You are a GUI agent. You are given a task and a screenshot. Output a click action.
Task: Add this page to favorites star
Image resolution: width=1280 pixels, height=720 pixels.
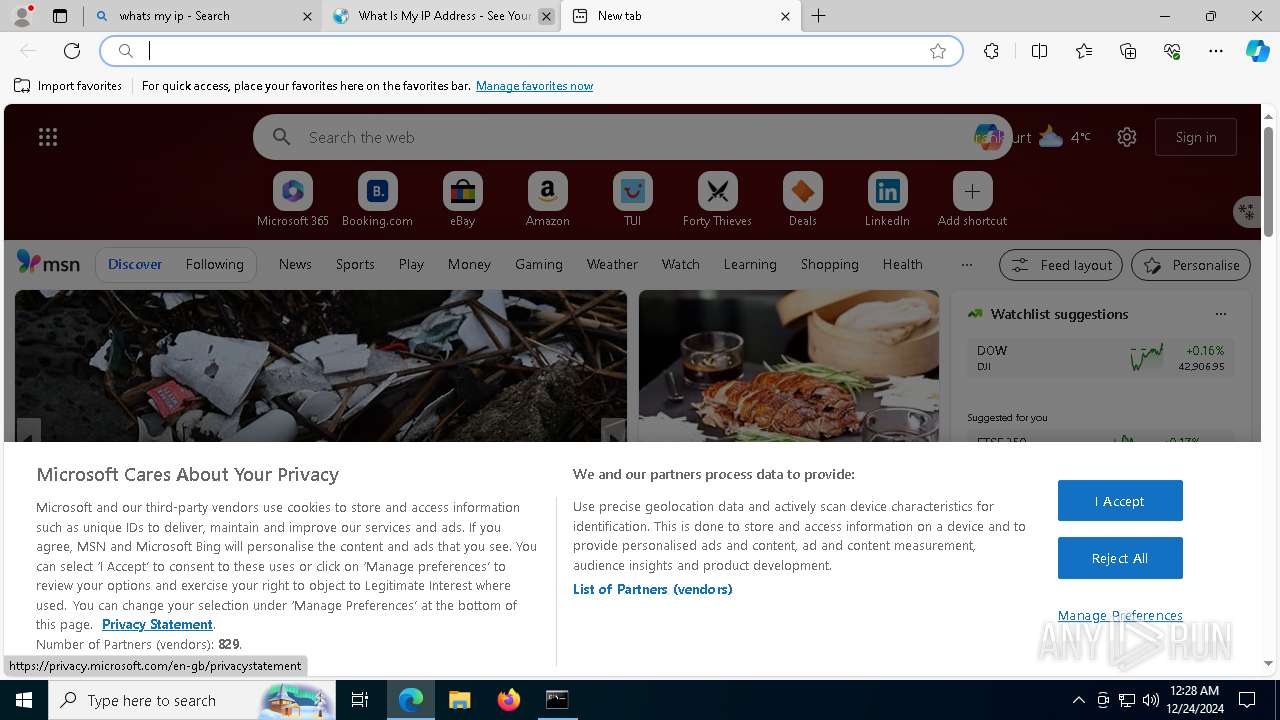click(938, 51)
